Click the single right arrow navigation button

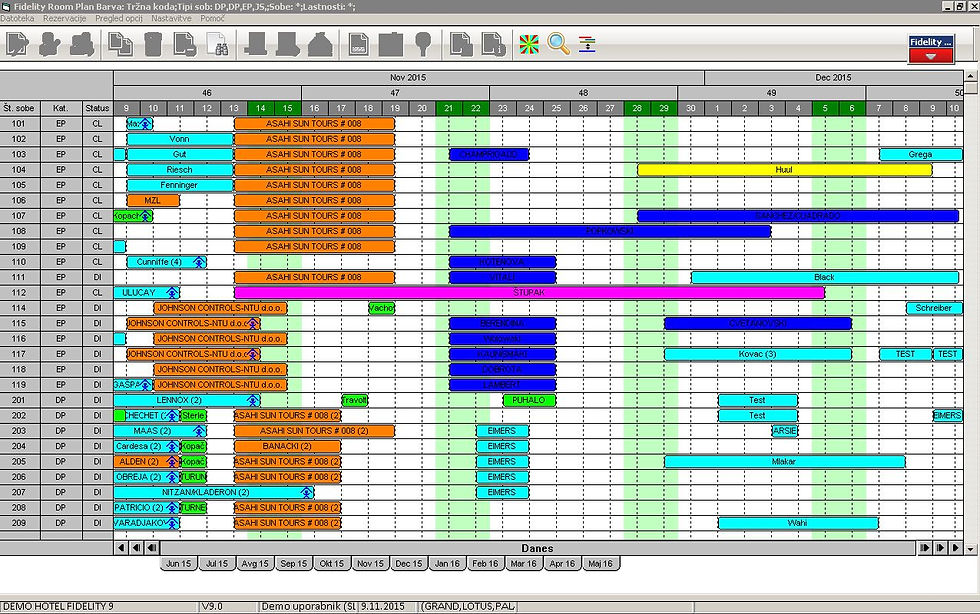[x=956, y=548]
